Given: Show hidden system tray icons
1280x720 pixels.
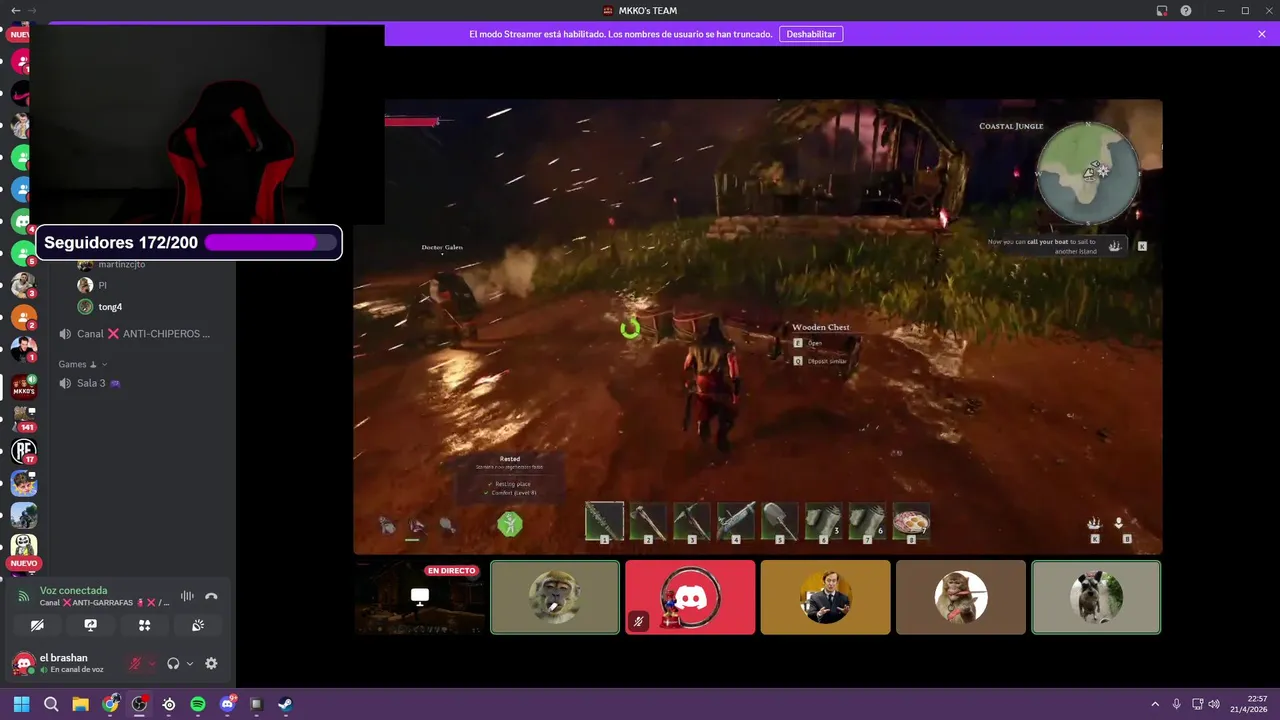Looking at the screenshot, I should pyautogui.click(x=1155, y=704).
